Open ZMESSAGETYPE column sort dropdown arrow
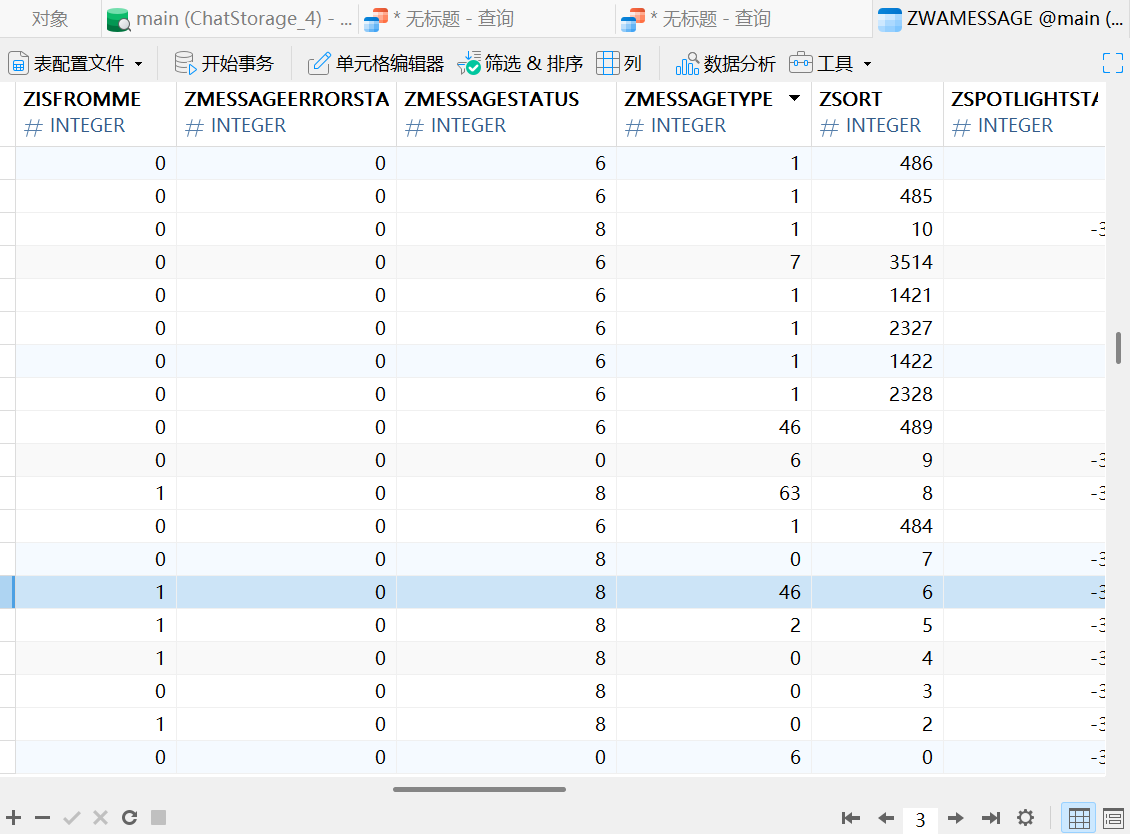Image resolution: width=1130 pixels, height=834 pixels. tap(794, 98)
